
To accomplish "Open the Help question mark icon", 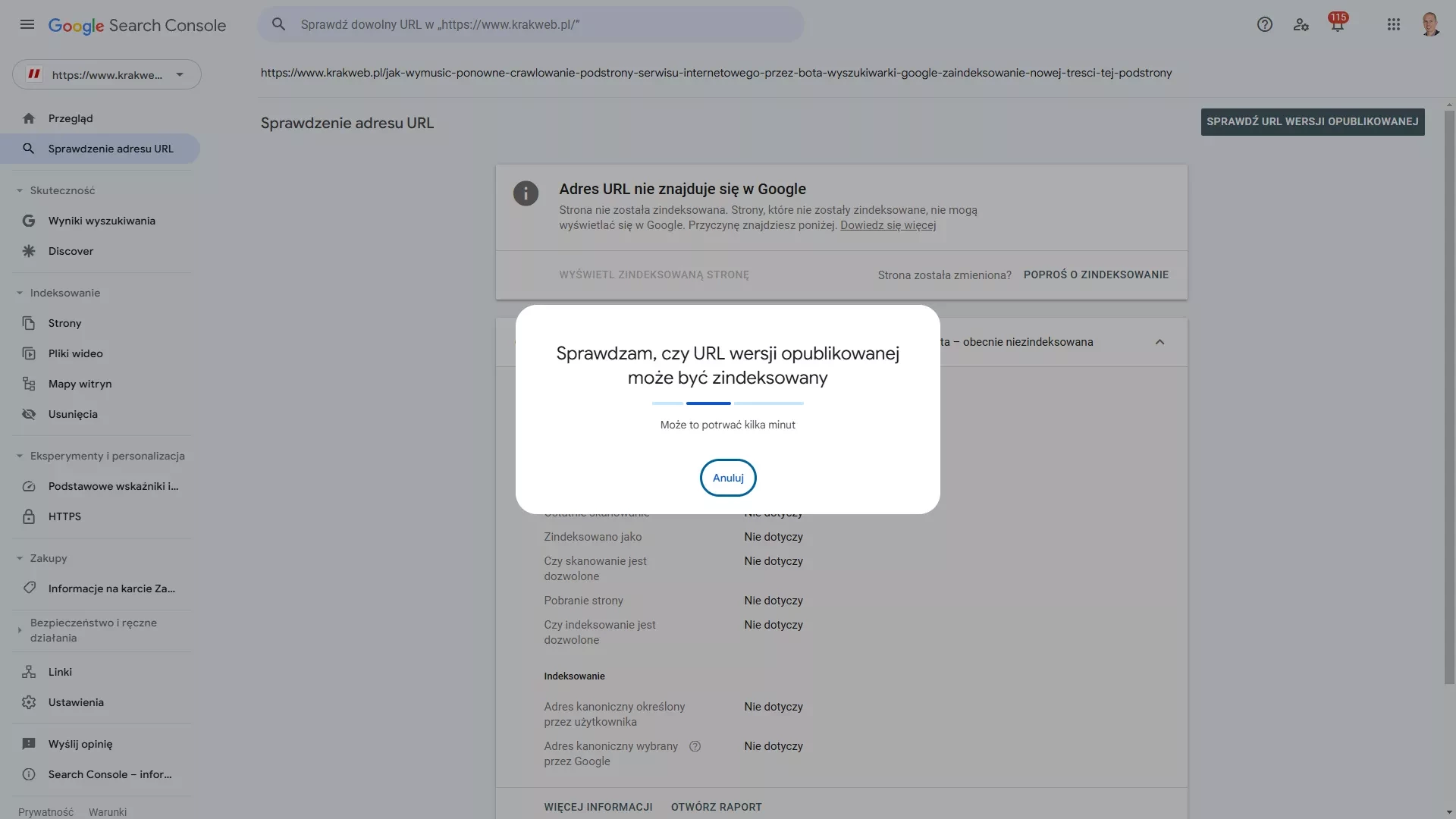I will [x=1265, y=24].
